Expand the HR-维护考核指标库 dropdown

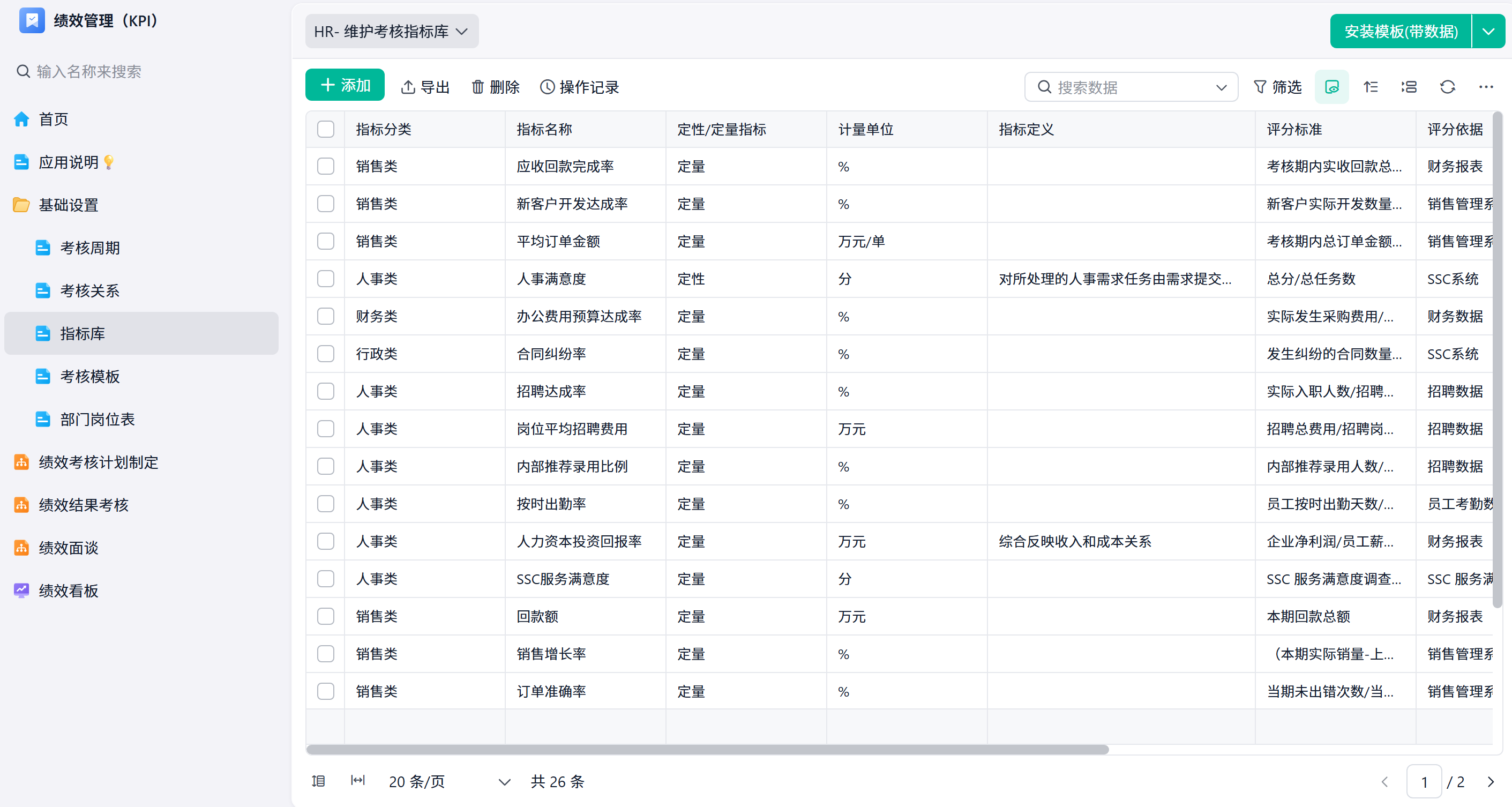[392, 31]
